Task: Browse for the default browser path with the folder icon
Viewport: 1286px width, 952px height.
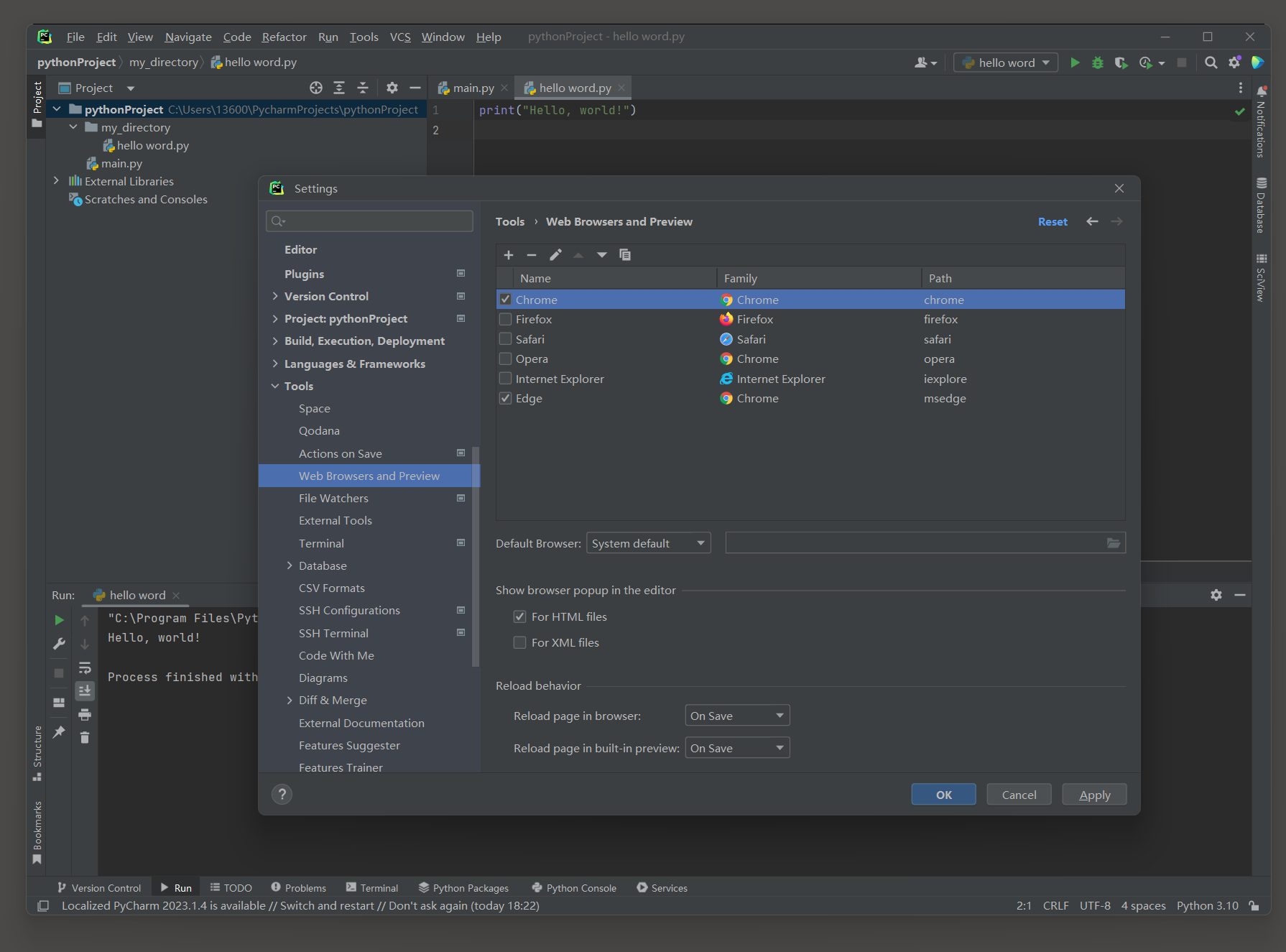Action: (x=1114, y=543)
